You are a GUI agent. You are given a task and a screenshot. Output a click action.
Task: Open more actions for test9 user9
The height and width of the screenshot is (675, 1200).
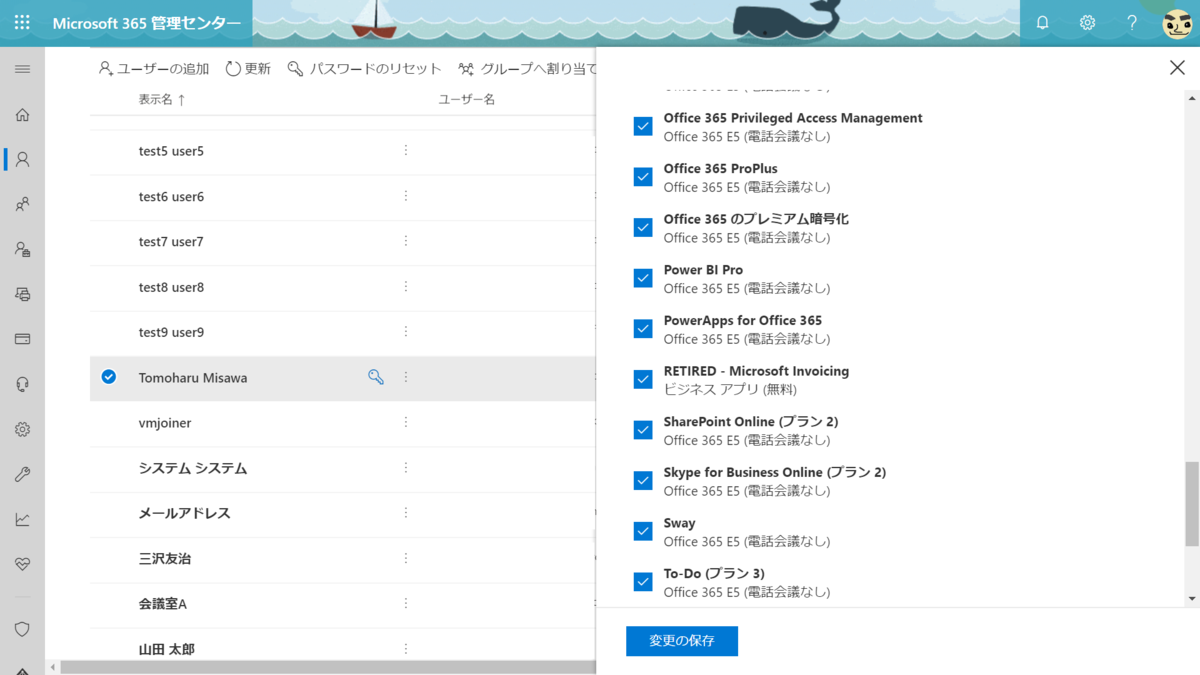(406, 332)
